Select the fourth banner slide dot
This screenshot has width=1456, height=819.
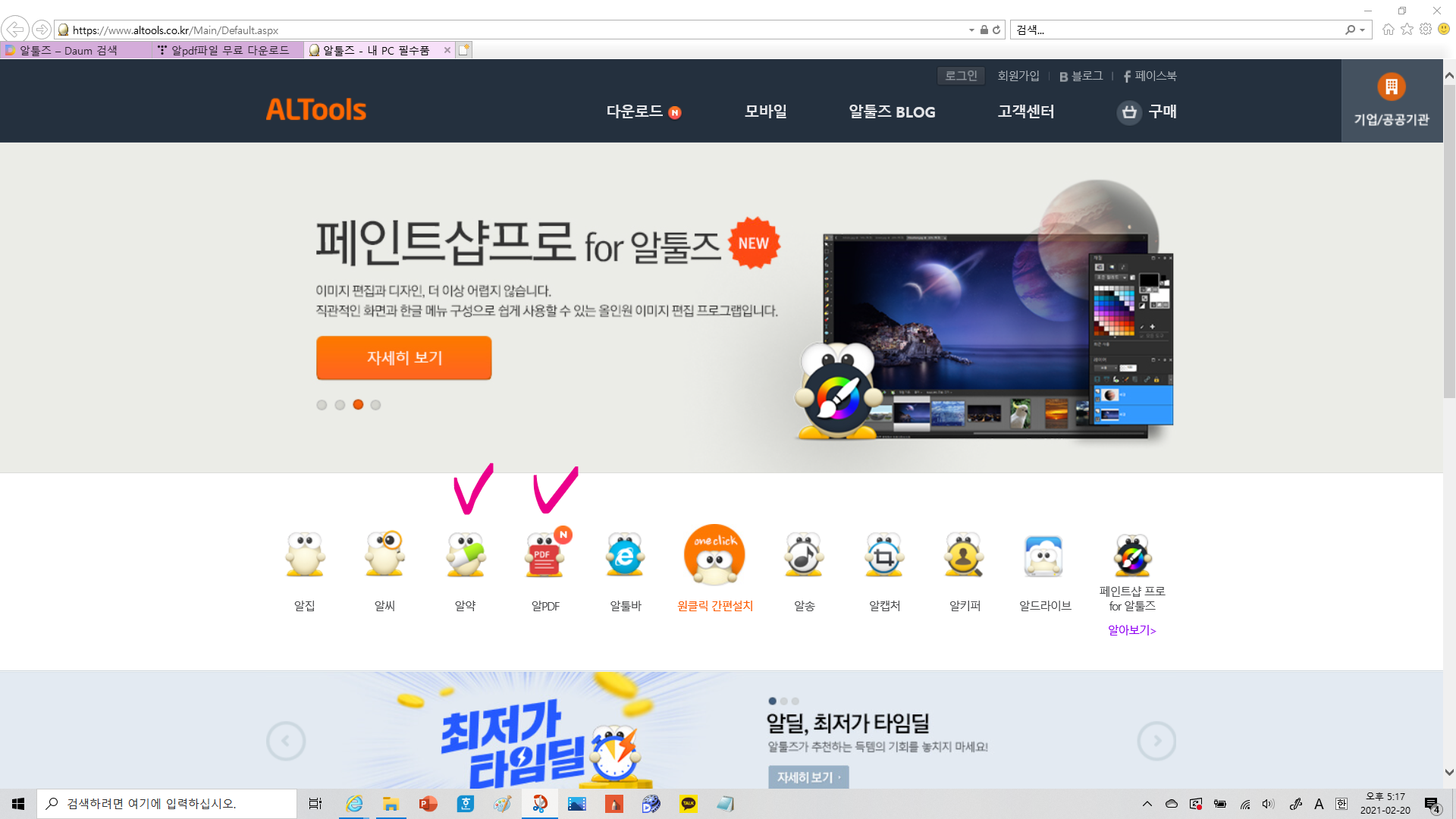pyautogui.click(x=375, y=405)
